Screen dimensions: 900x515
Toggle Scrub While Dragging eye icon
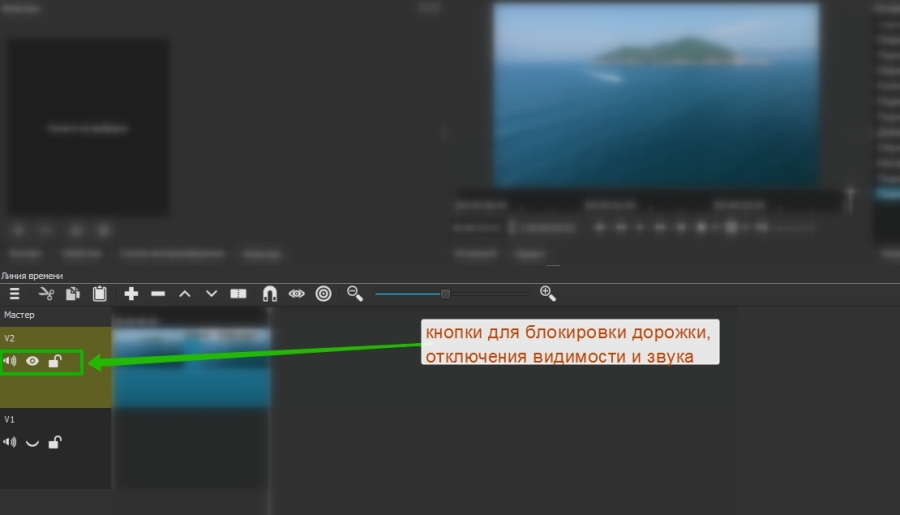click(297, 294)
